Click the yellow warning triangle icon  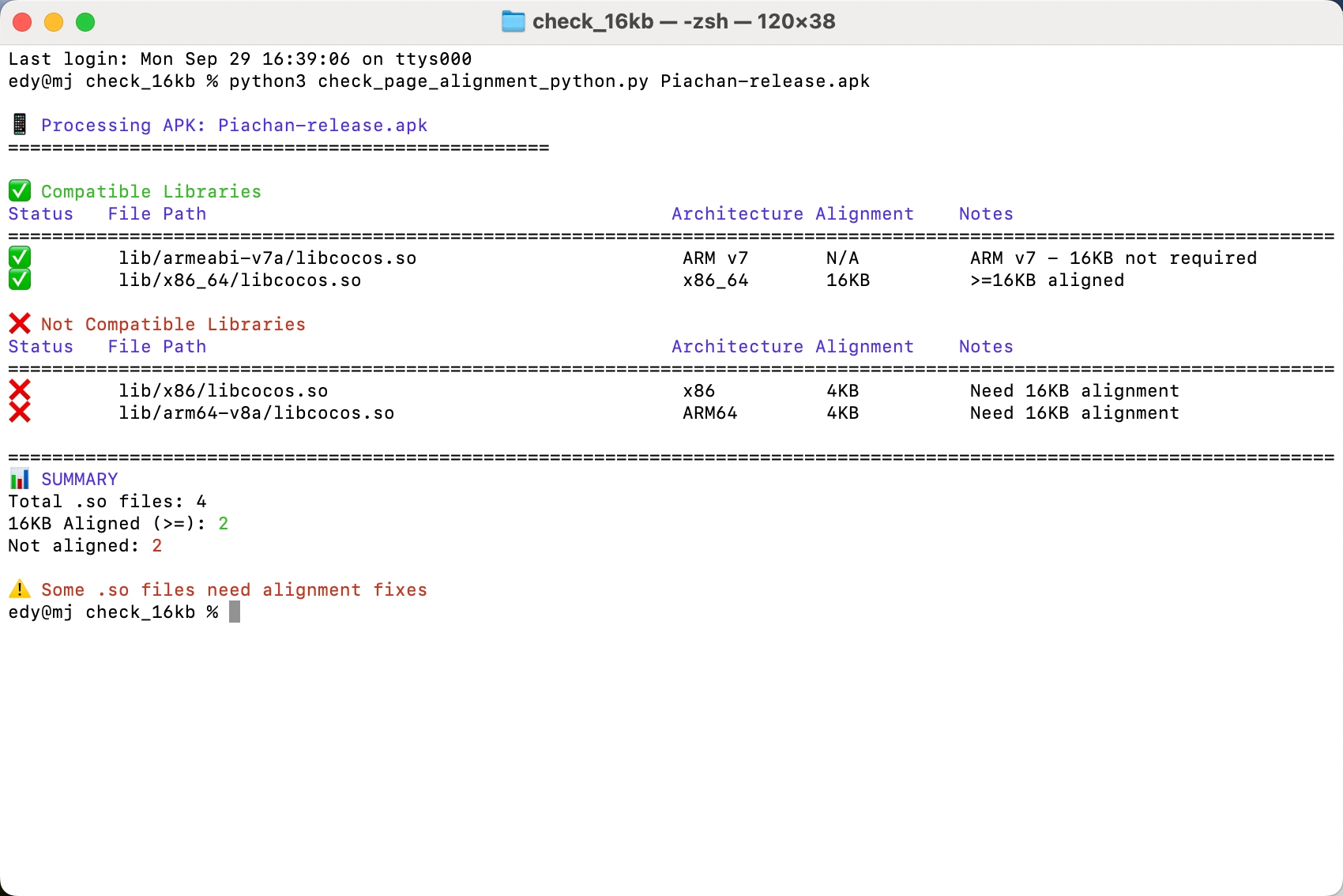click(20, 589)
